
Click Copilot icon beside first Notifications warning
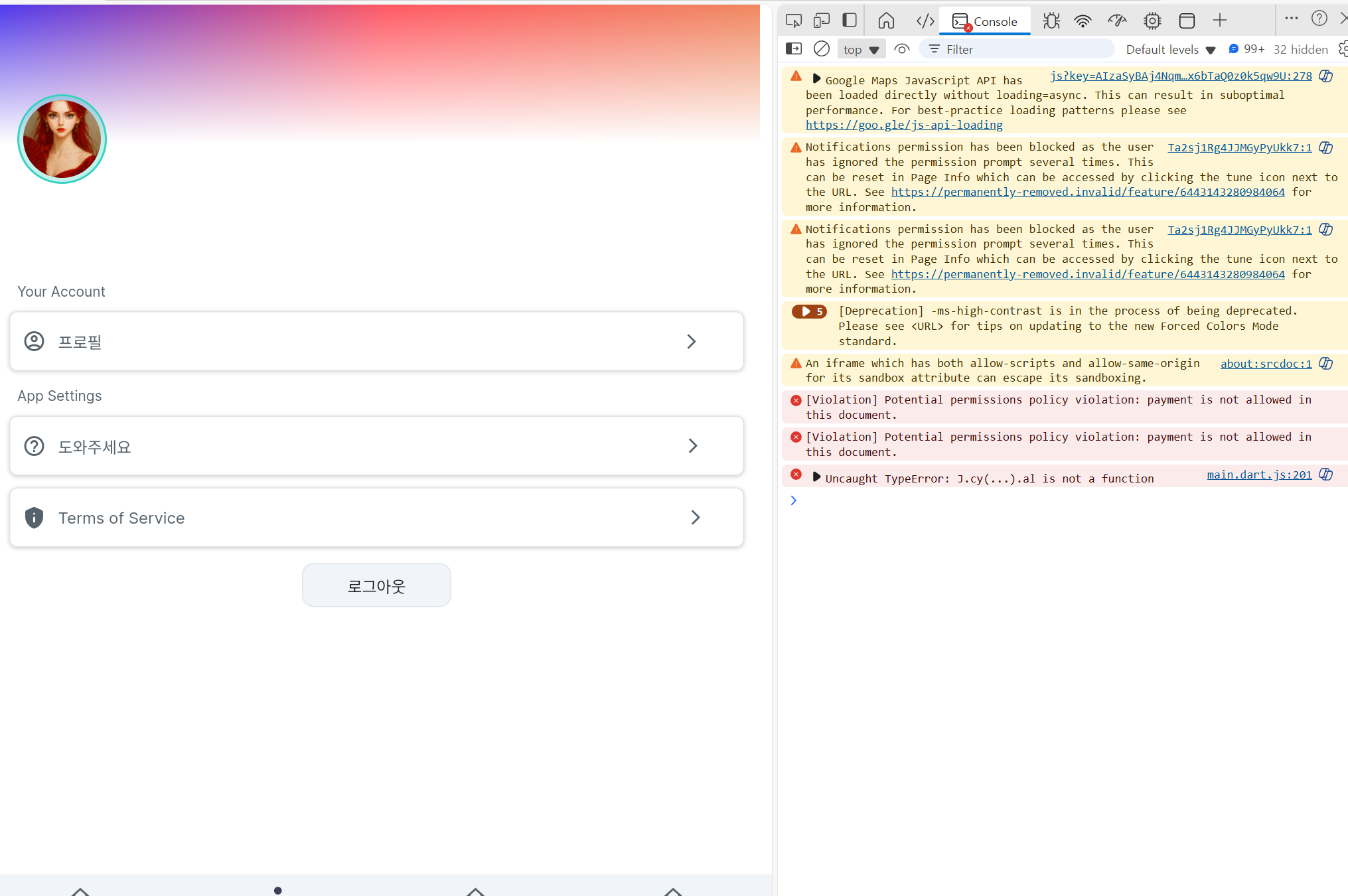click(1325, 147)
